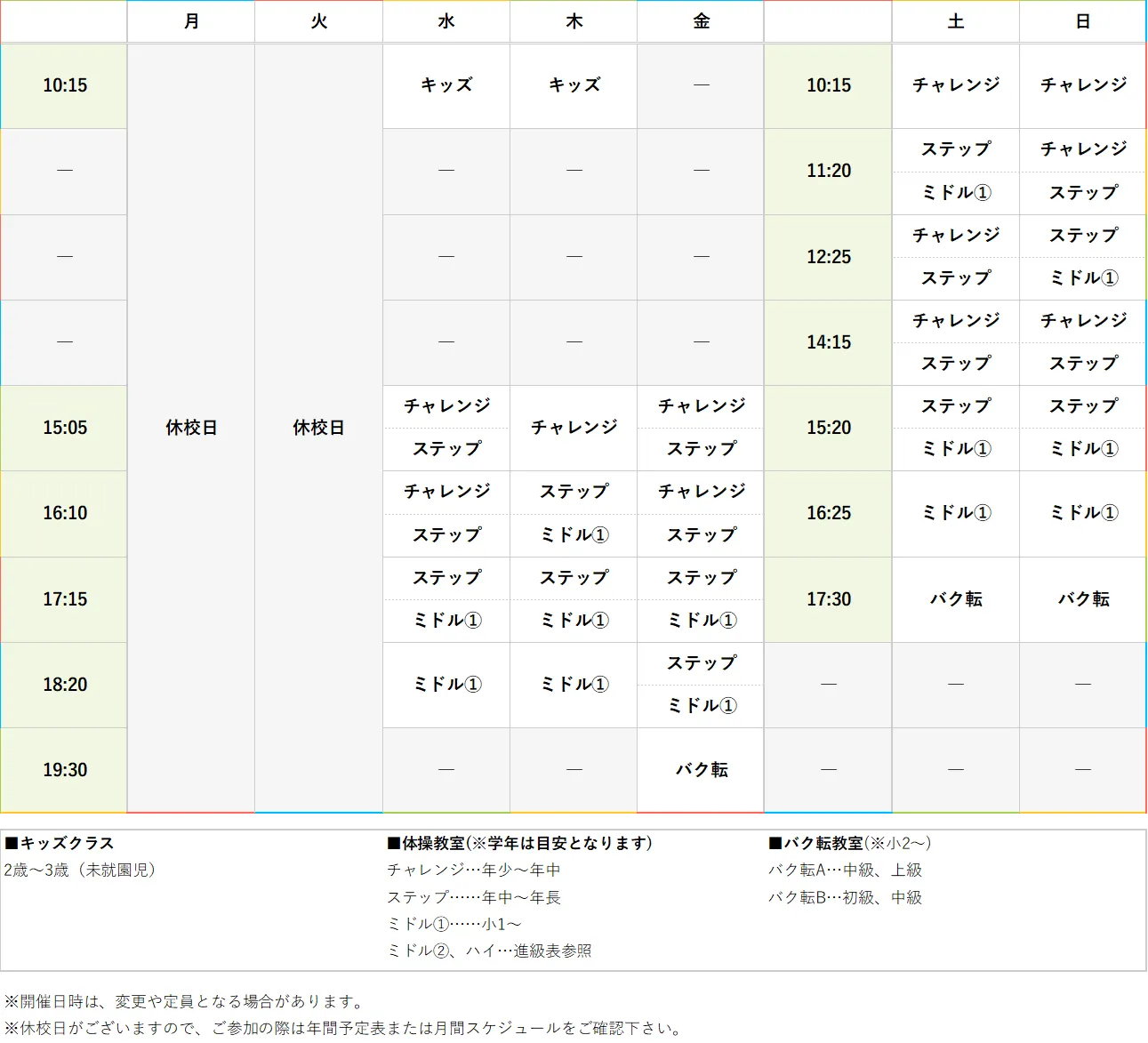1148x1043 pixels.
Task: Select the 土 column header
Action: click(x=955, y=21)
